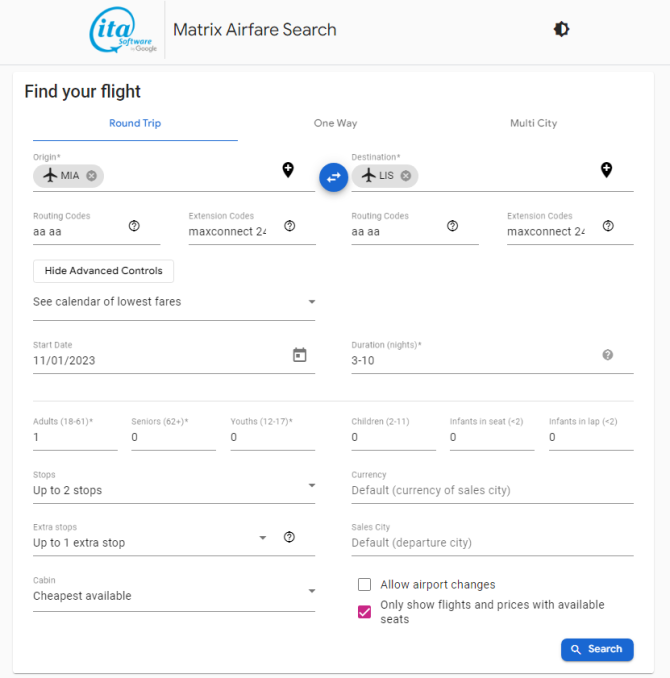Click Hide Advanced Controls button
Viewport: 670px width, 678px height.
[x=103, y=271]
